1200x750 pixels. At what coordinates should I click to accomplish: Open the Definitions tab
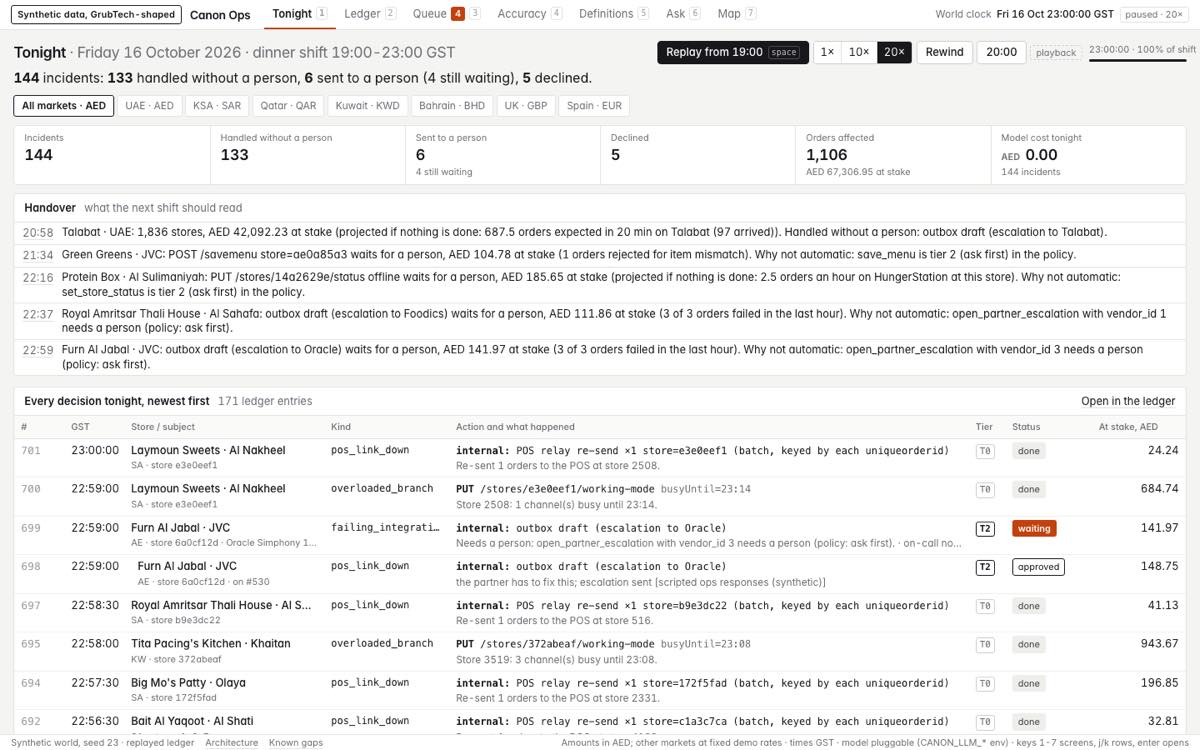tap(613, 14)
